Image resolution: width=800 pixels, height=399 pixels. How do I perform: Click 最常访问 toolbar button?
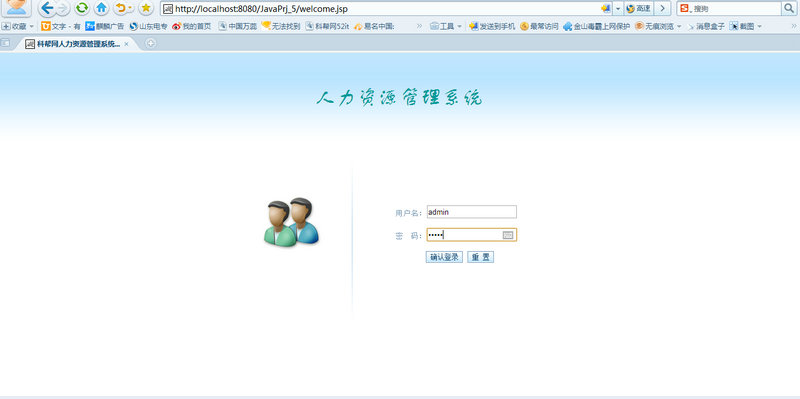pos(539,26)
